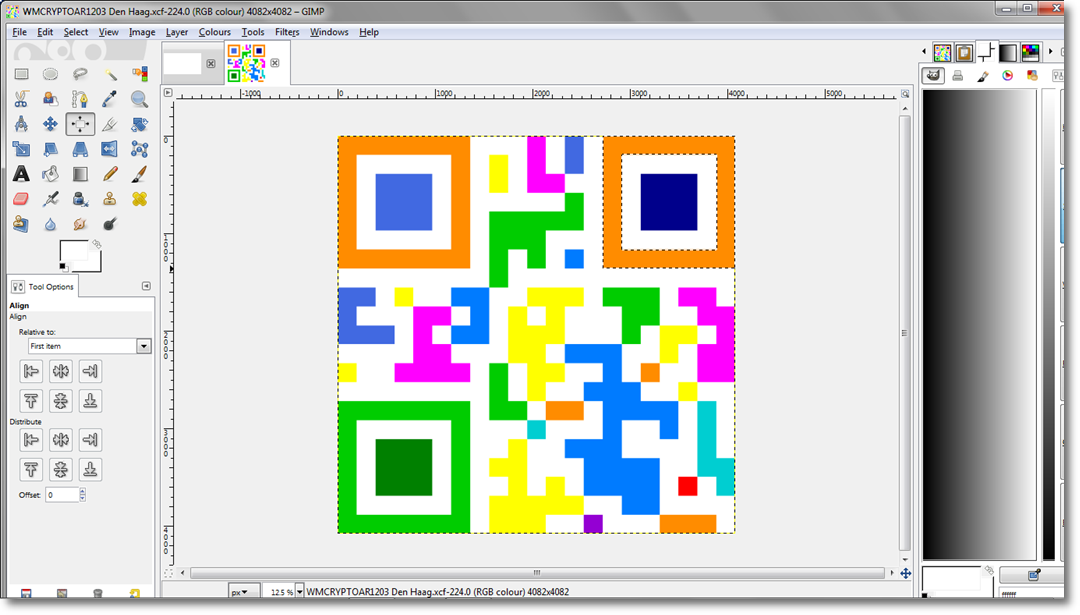Screen dimensions: 1080x615
Task: Select the Scissors Select tool
Action: [x=21, y=99]
